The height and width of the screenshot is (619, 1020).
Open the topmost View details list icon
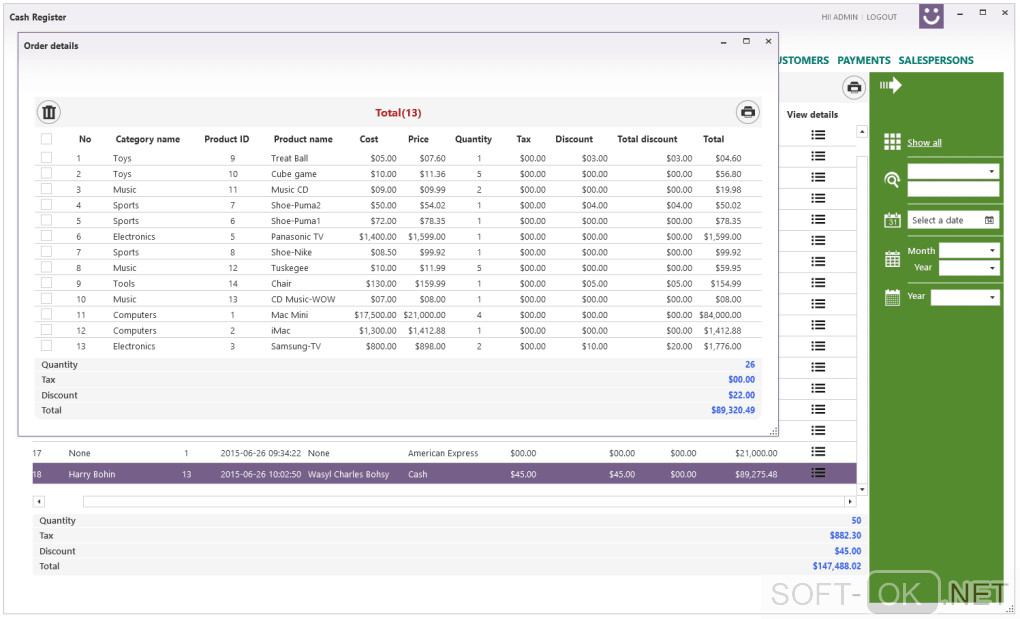[818, 135]
